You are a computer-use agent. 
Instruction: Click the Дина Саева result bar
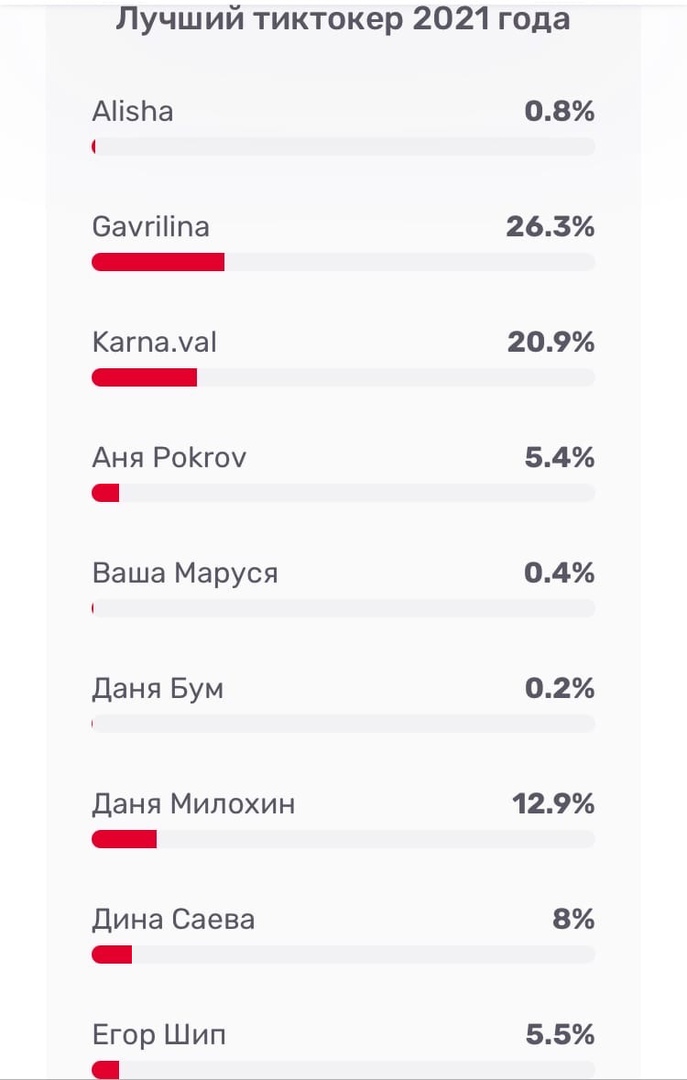(112, 954)
